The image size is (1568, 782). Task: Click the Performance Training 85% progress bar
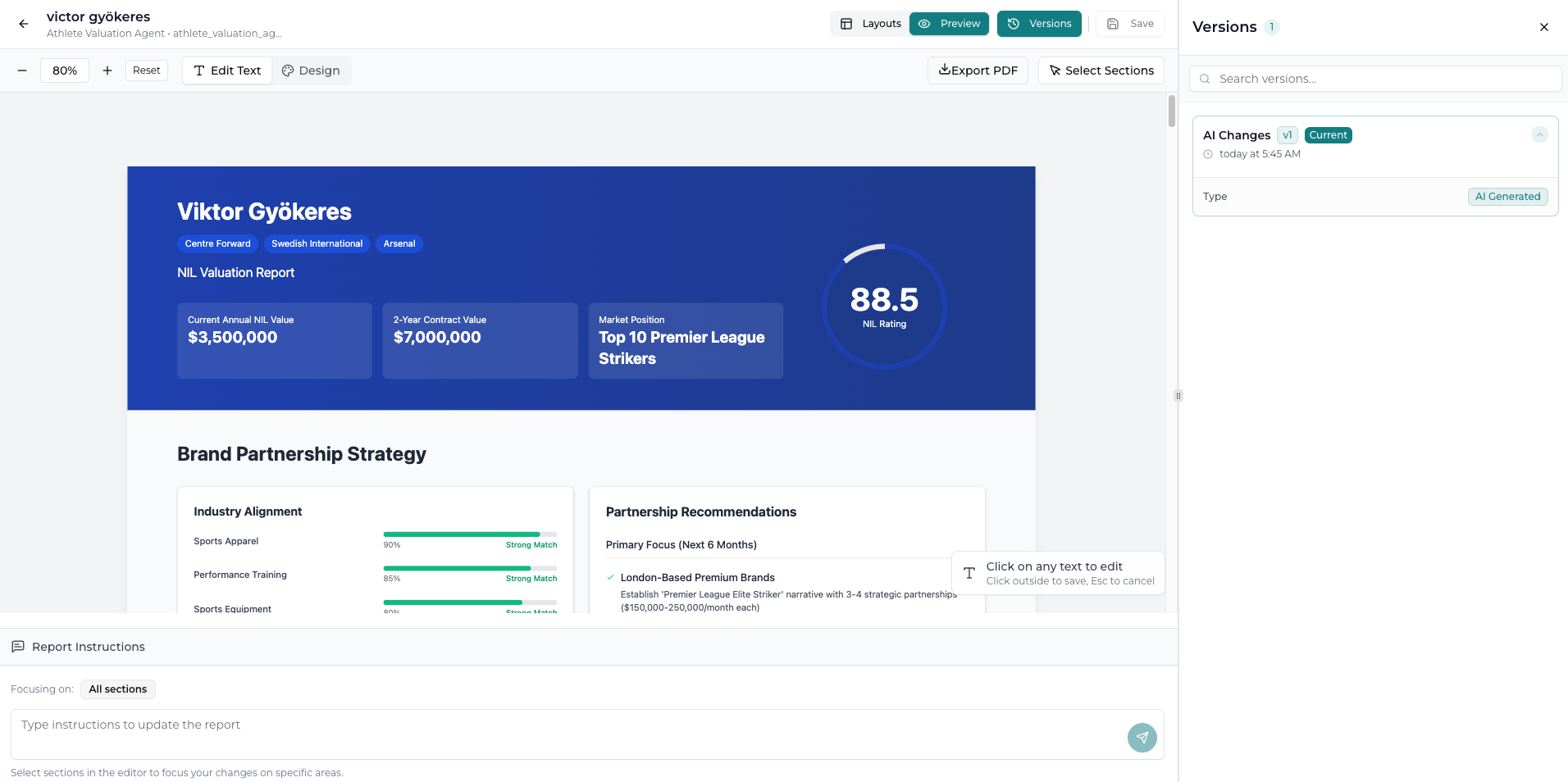coord(470,568)
